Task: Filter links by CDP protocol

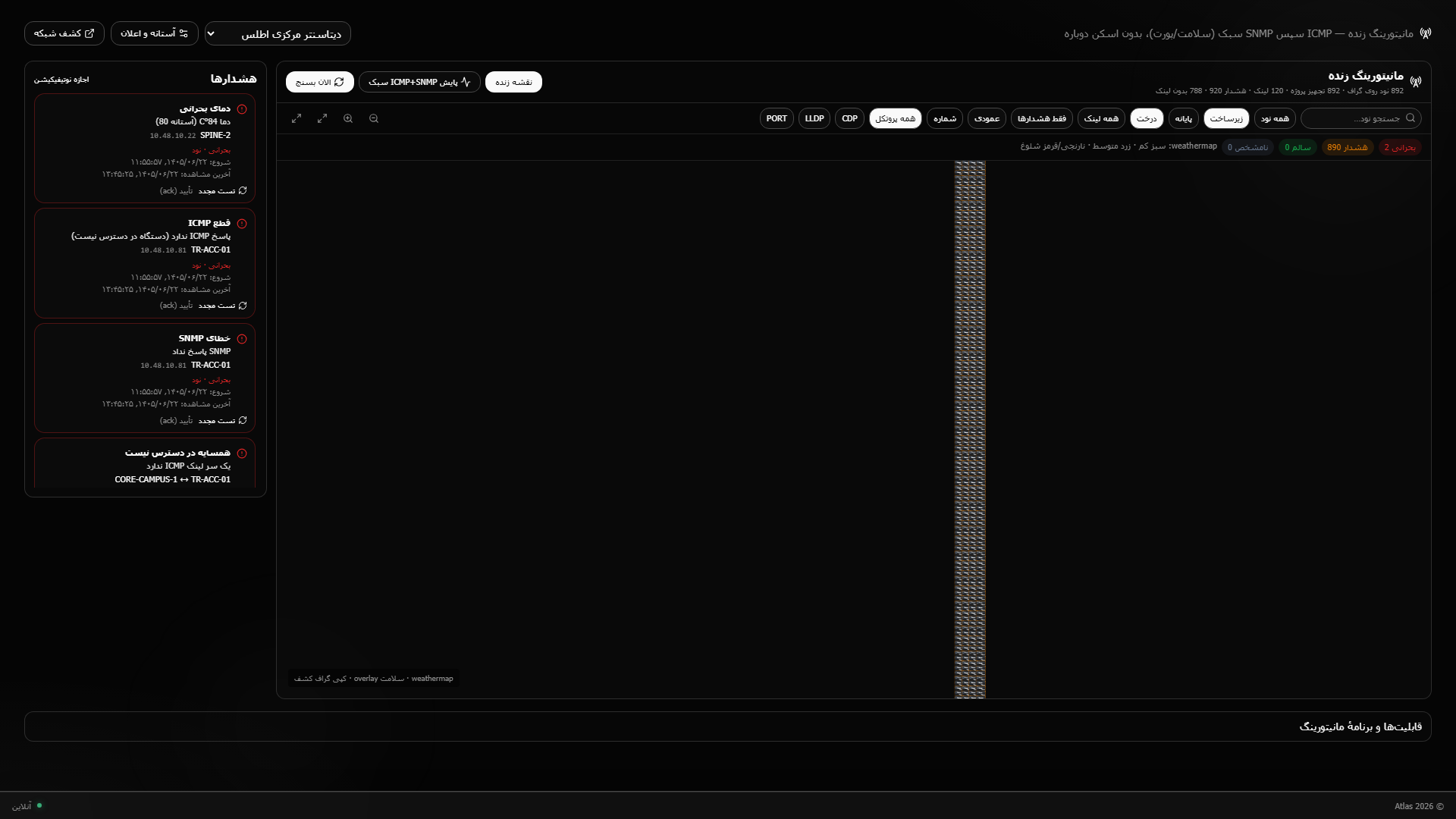Action: (x=849, y=118)
